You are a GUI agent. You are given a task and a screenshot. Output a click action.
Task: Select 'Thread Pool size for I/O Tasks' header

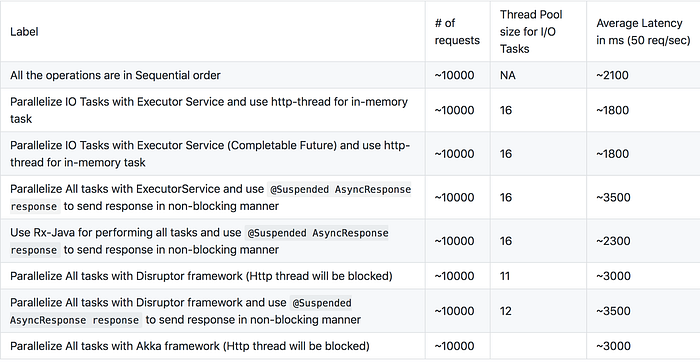click(531, 32)
